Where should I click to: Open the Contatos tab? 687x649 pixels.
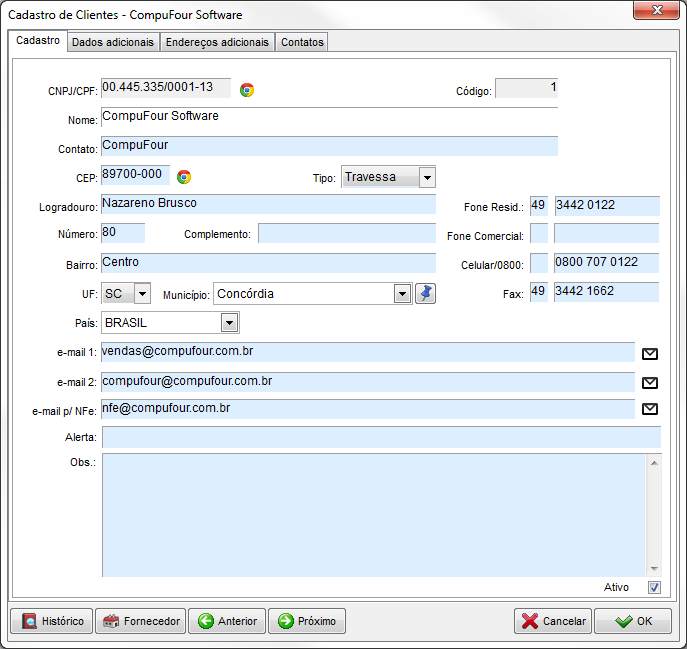click(x=301, y=42)
